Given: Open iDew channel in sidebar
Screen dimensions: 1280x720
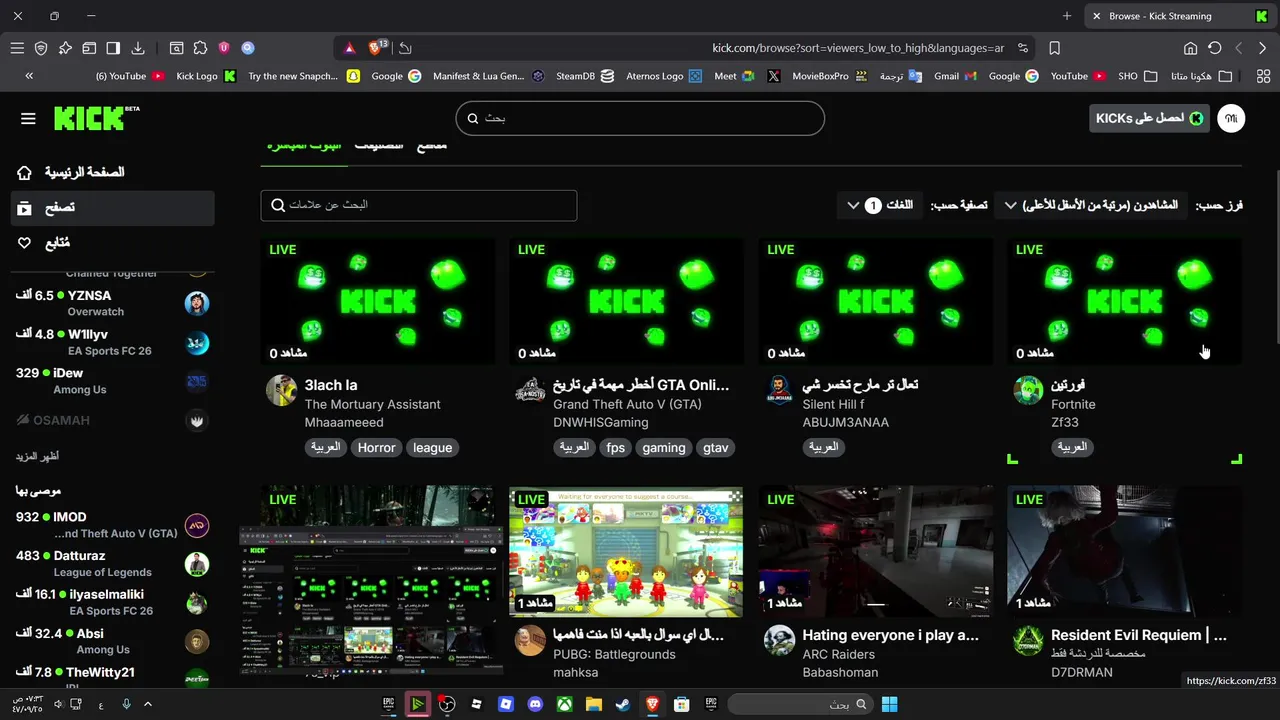Looking at the screenshot, I should tap(113, 381).
